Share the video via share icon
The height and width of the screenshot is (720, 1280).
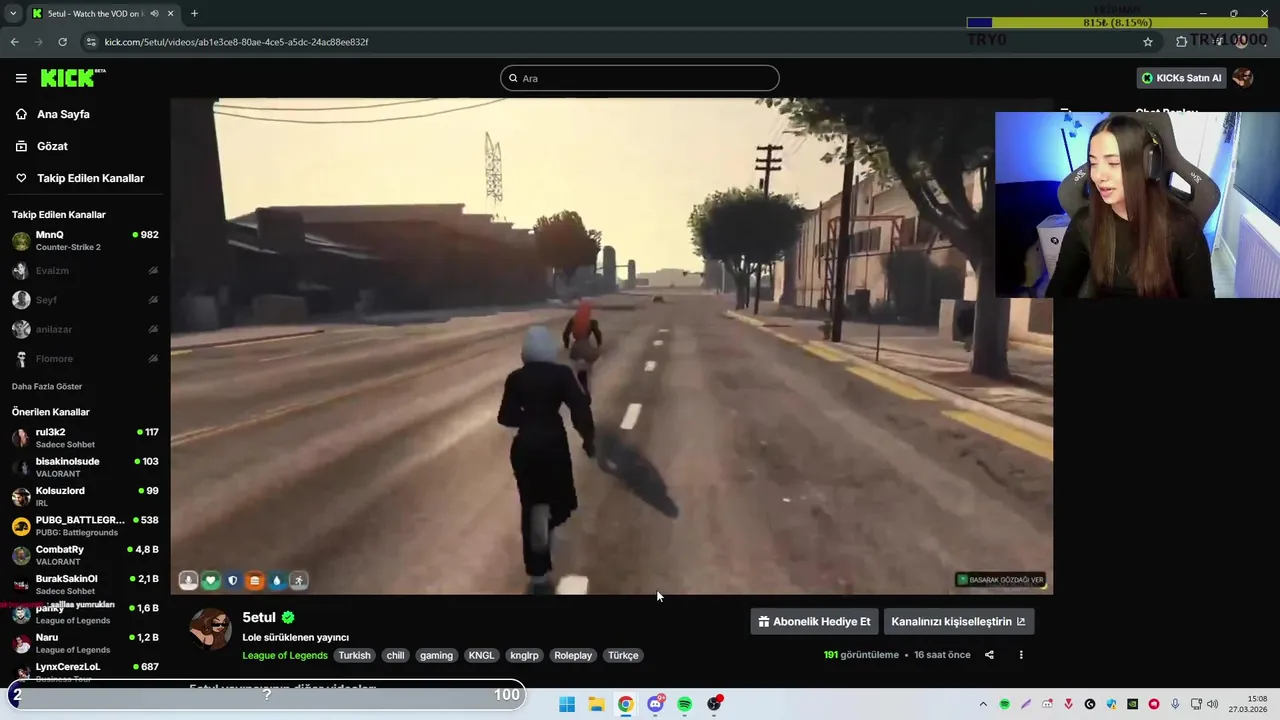pos(989,655)
